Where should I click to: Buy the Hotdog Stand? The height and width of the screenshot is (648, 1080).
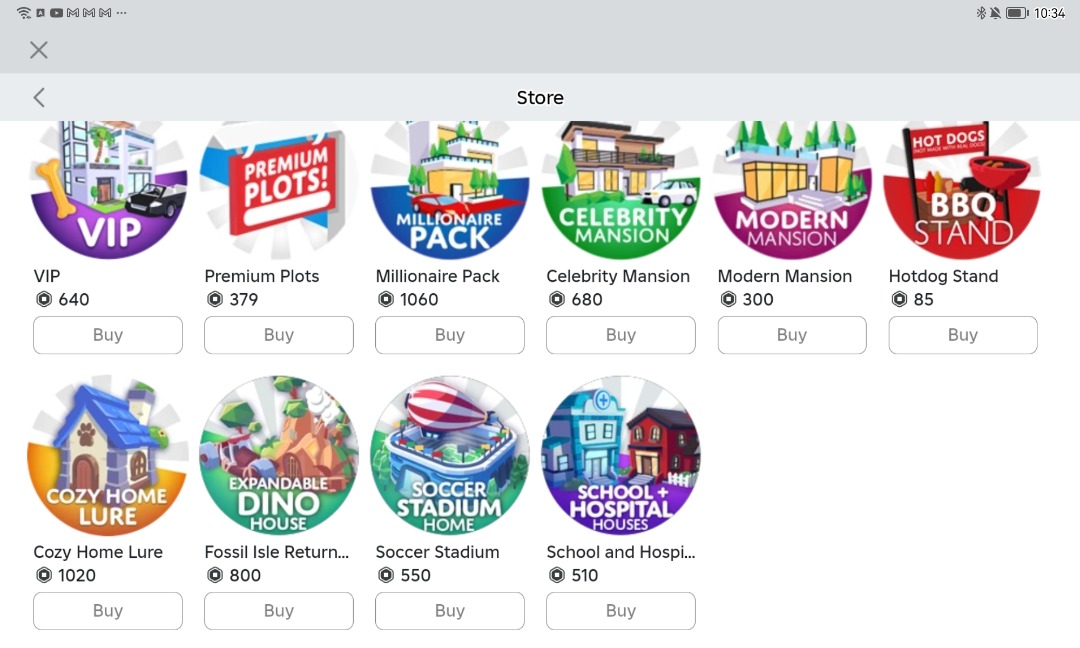pyautogui.click(x=962, y=335)
